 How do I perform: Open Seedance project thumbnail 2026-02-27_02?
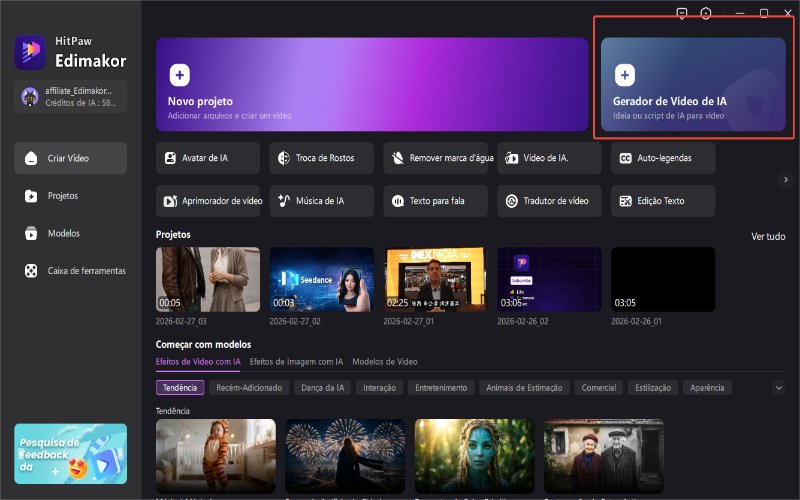[322, 280]
